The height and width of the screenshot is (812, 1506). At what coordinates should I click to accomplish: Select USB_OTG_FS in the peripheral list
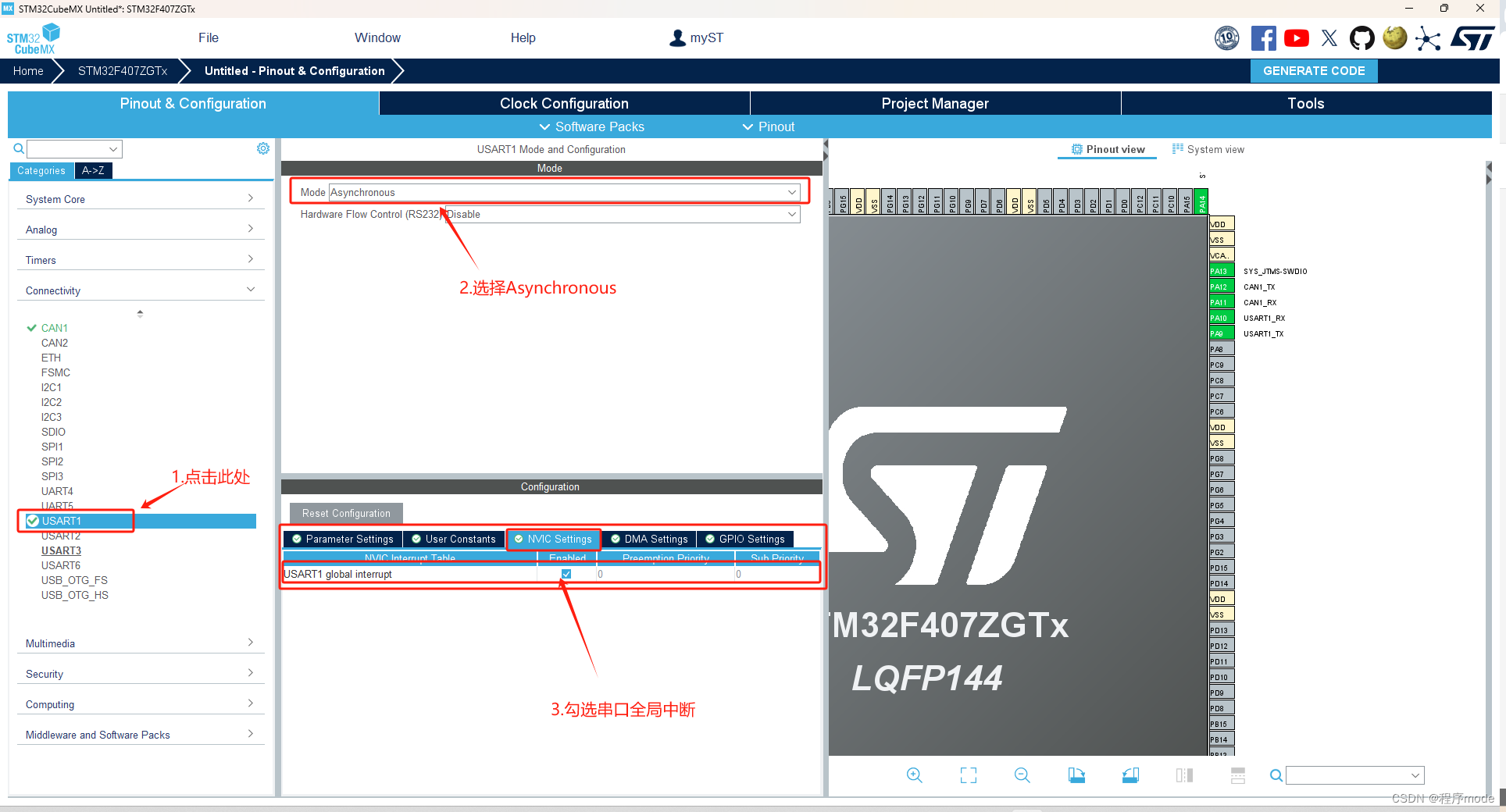[74, 580]
